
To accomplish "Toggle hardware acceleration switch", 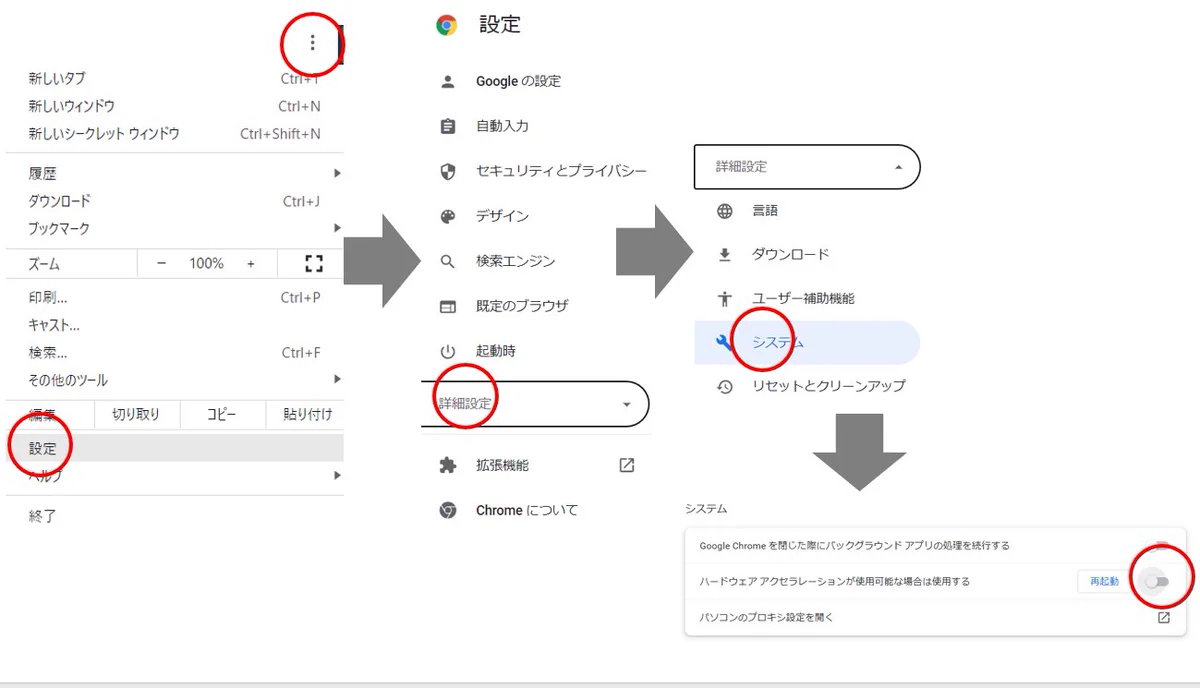I will point(1157,581).
